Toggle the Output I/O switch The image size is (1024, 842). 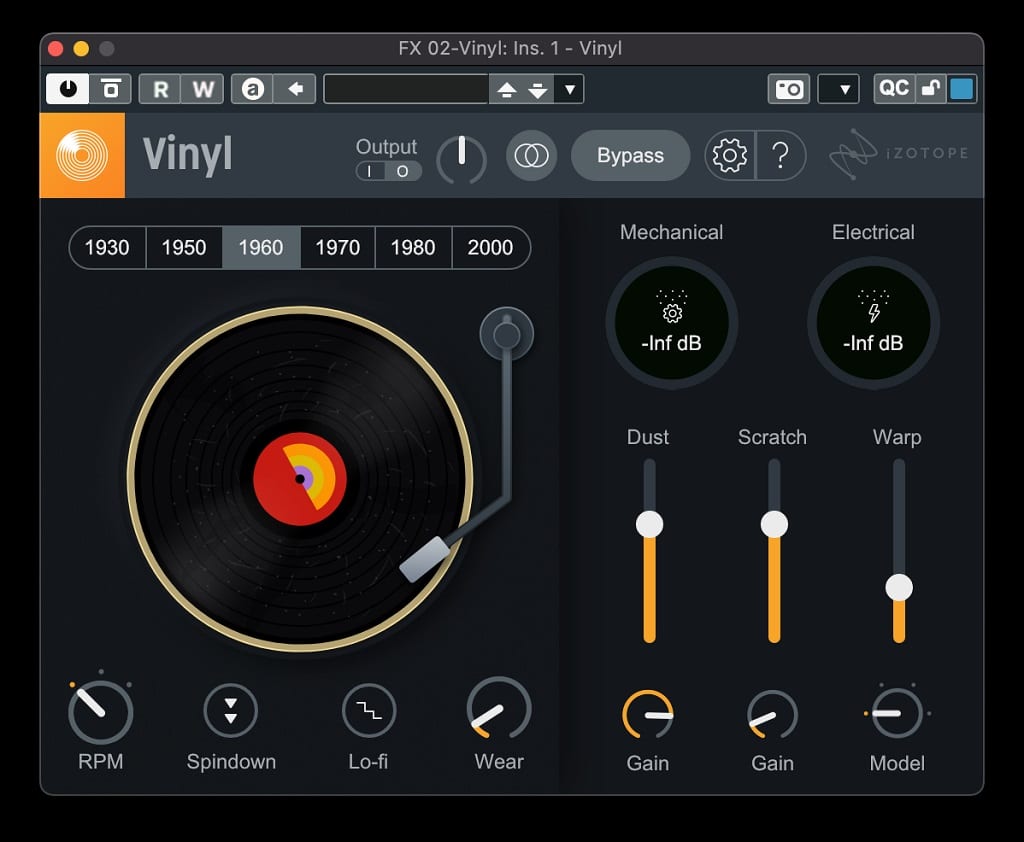[x=388, y=171]
